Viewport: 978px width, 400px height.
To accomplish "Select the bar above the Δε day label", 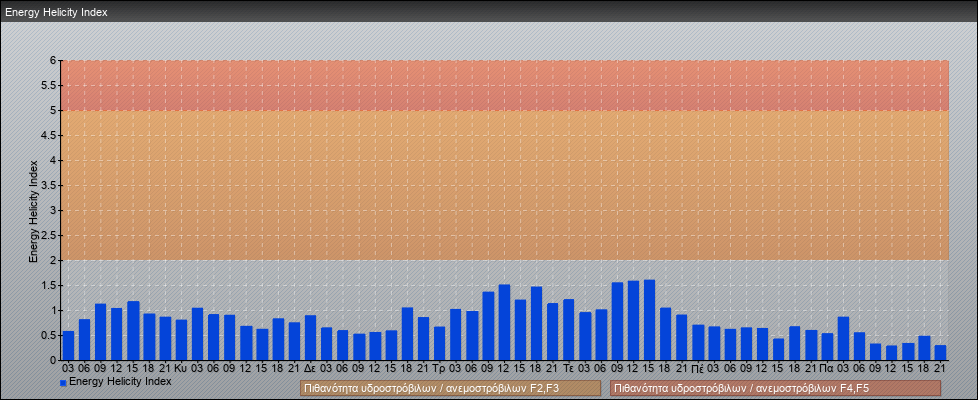I will [x=310, y=337].
